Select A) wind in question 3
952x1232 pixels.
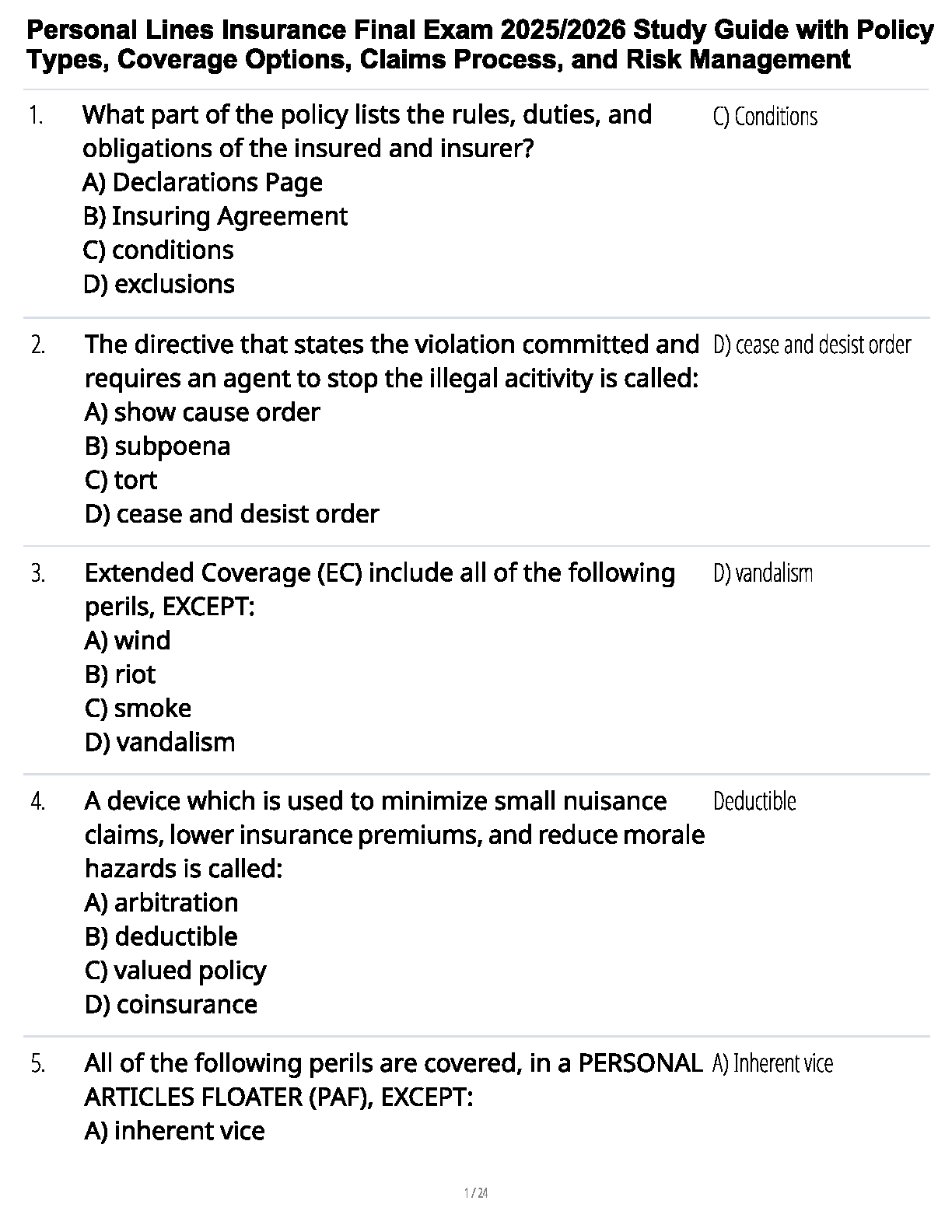pos(128,641)
